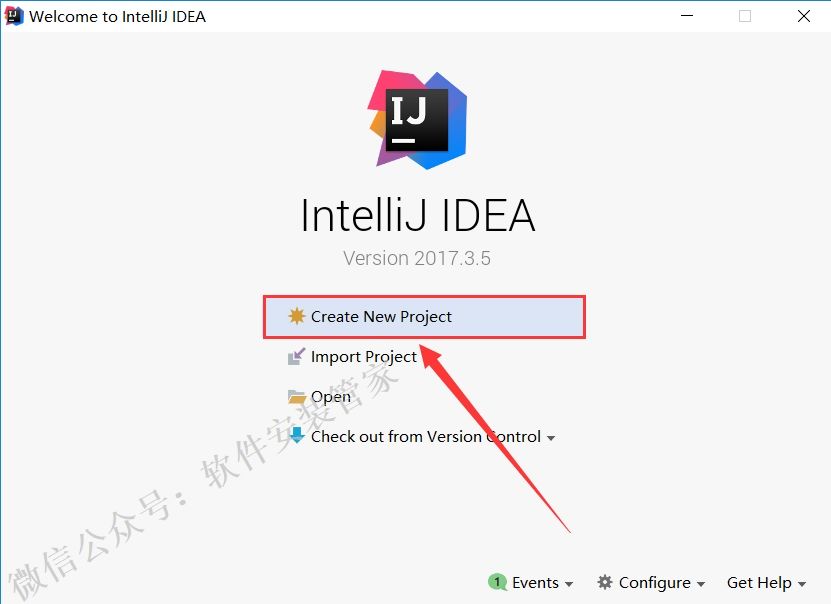Click the Open folder icon
The height and width of the screenshot is (604, 831).
297,396
